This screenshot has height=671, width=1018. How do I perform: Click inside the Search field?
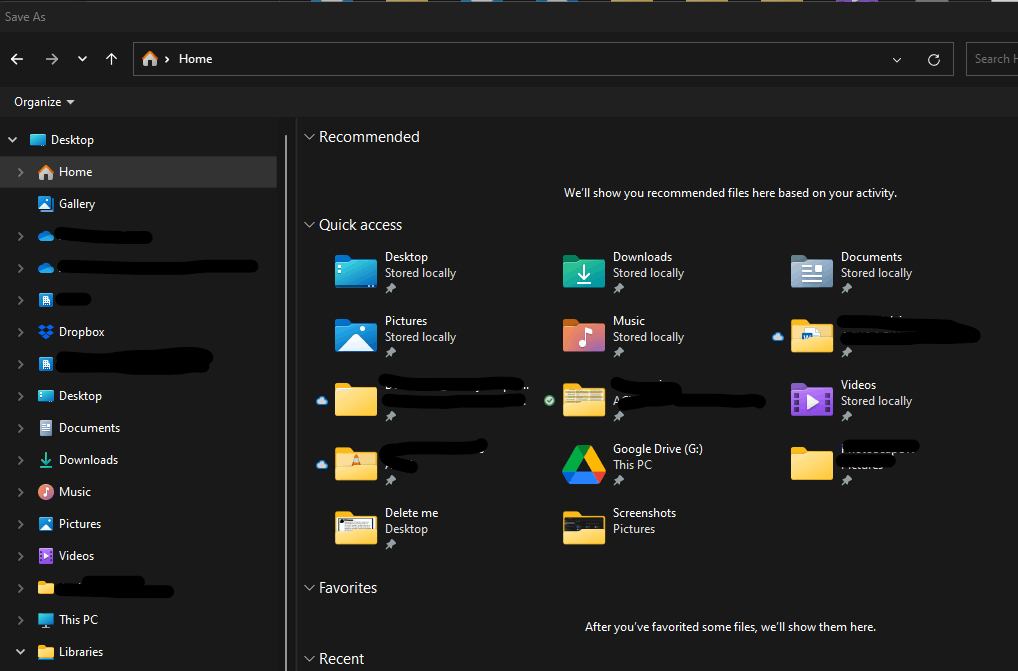[998, 58]
